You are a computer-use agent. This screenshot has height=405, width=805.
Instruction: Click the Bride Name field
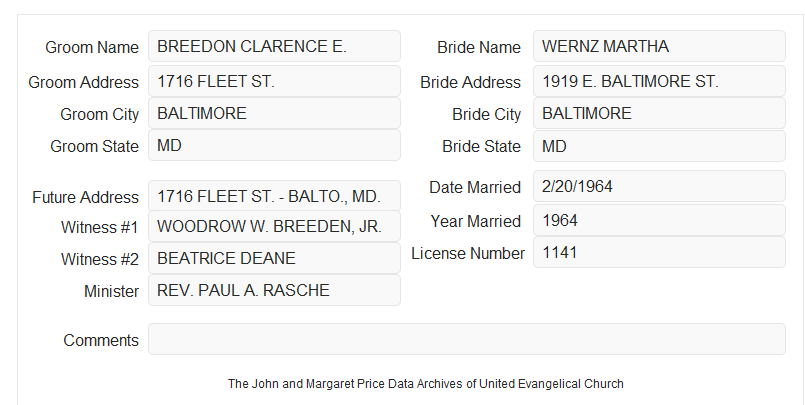click(x=659, y=46)
